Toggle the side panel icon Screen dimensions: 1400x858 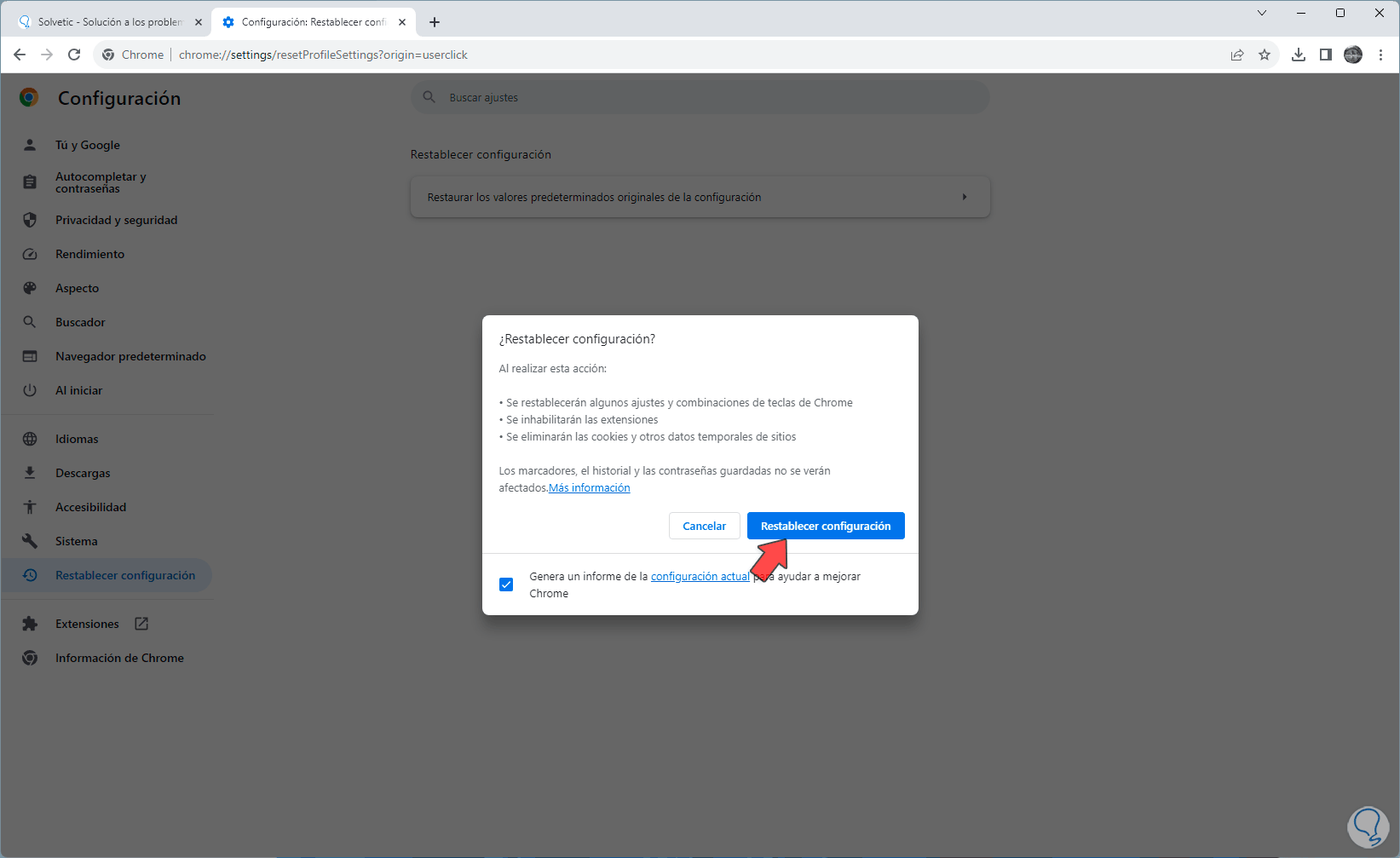pyautogui.click(x=1326, y=55)
